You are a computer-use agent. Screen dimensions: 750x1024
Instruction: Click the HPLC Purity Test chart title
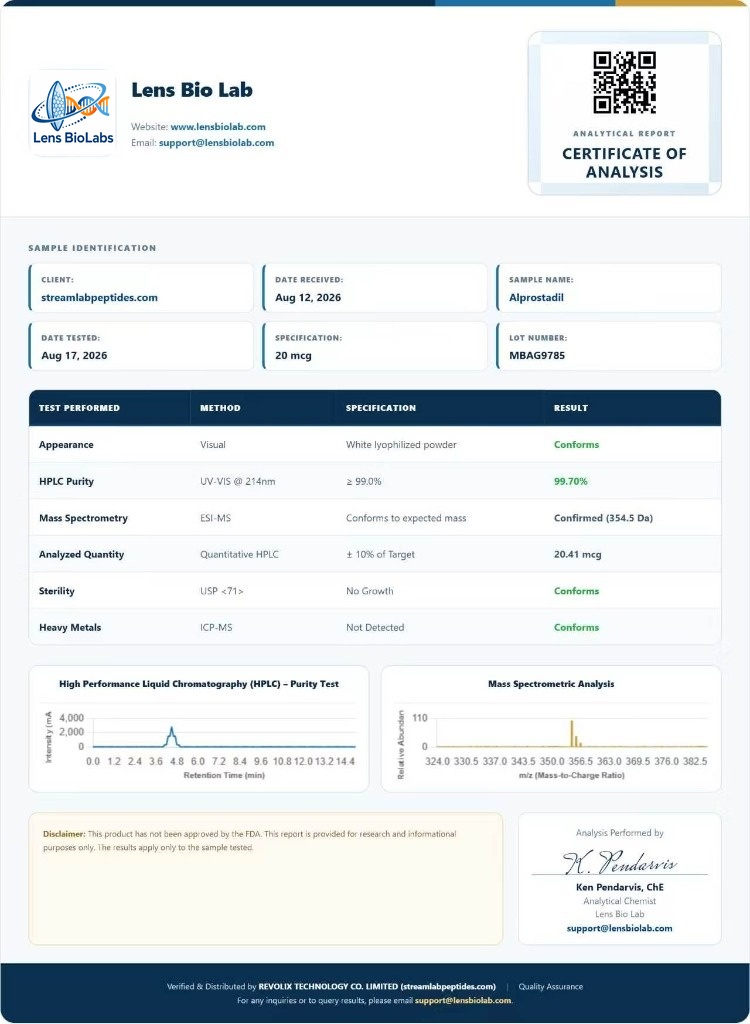(199, 684)
